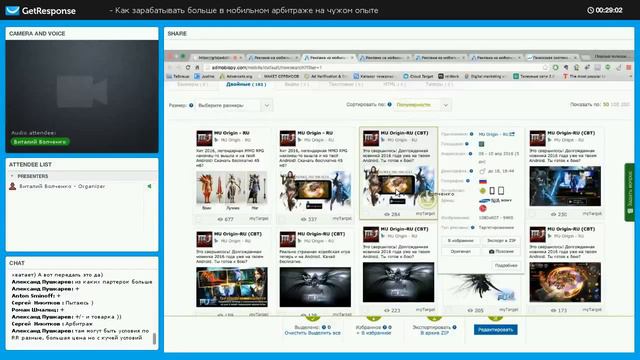Screen dimensions: 640x360
Task: Click the tablet device icon in the details panel
Action: point(501,191)
